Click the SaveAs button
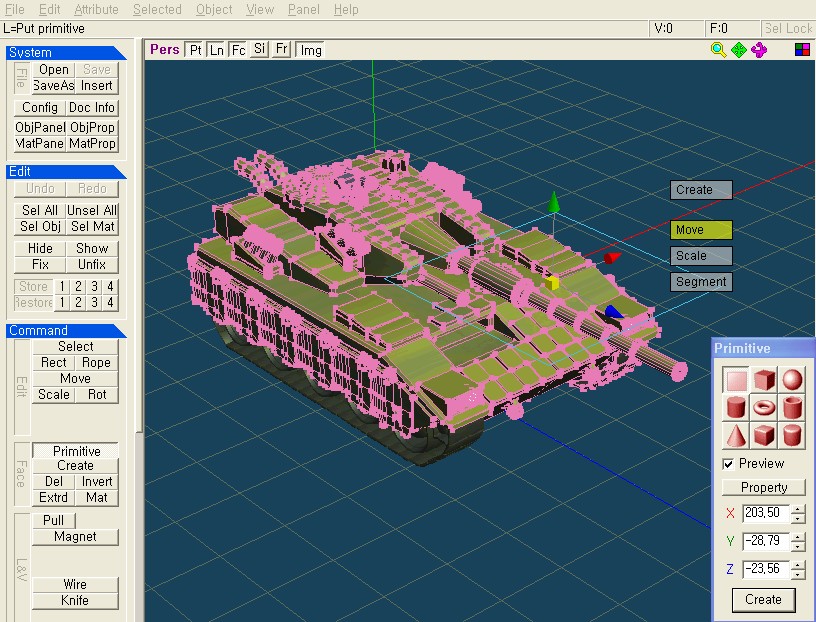This screenshot has height=622, width=816. click(54, 85)
